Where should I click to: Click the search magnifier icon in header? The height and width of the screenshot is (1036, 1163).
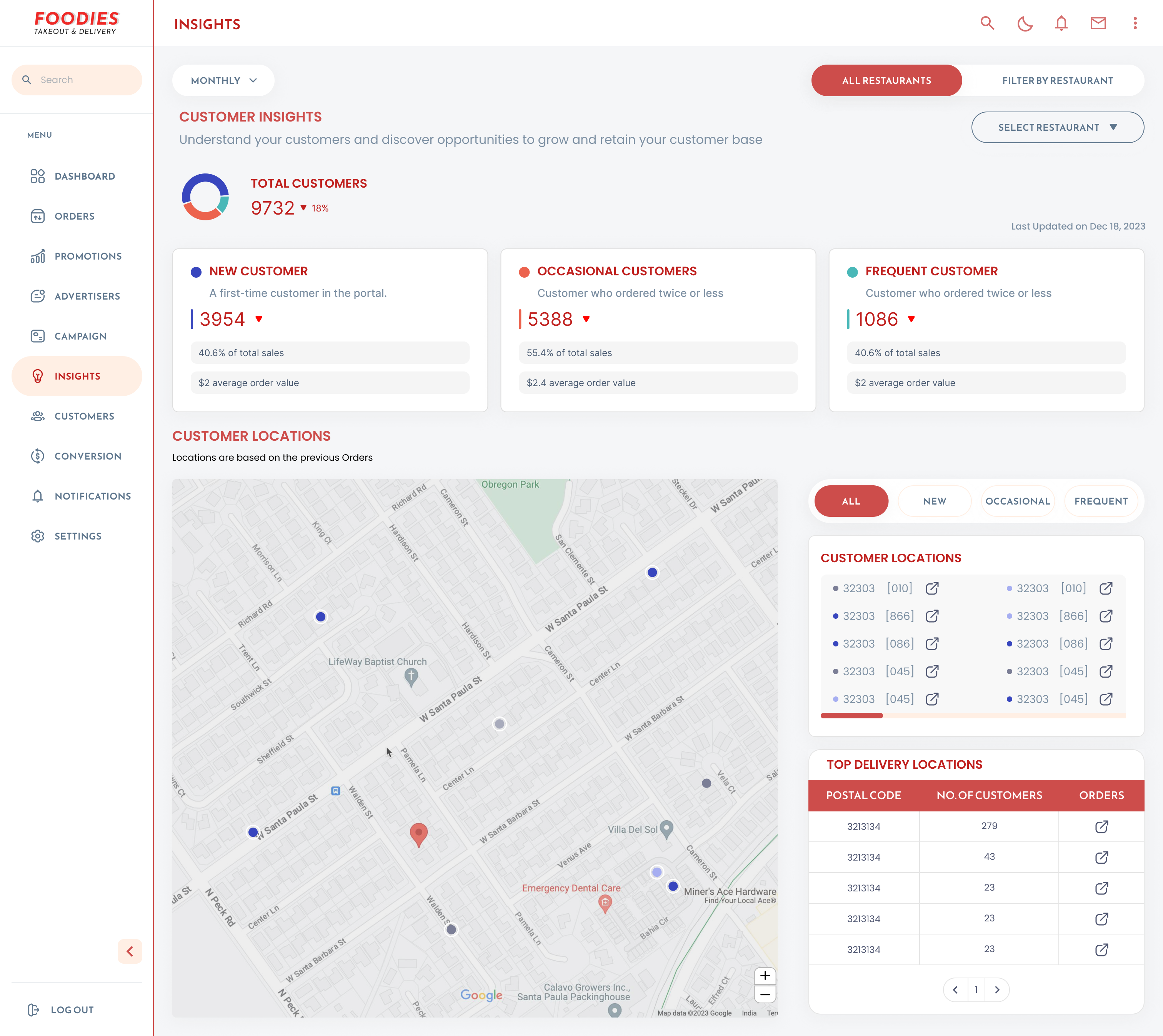(x=987, y=23)
